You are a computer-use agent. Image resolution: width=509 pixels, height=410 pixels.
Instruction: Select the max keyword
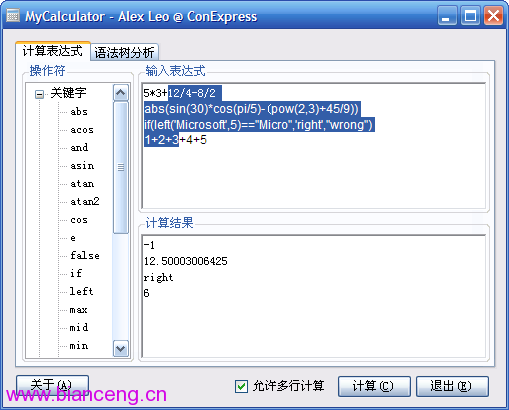[79, 310]
